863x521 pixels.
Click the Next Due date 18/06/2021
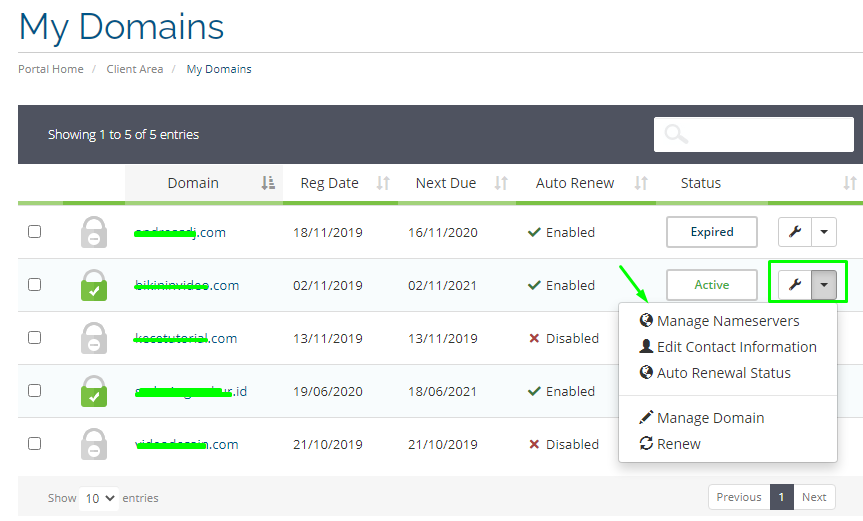(x=443, y=392)
